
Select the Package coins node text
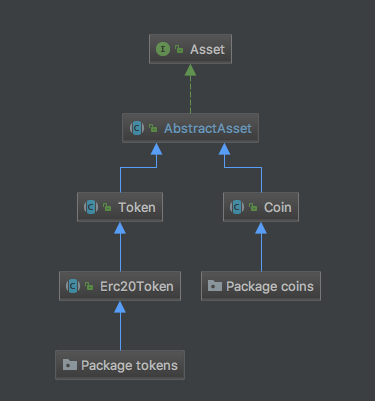270,287
